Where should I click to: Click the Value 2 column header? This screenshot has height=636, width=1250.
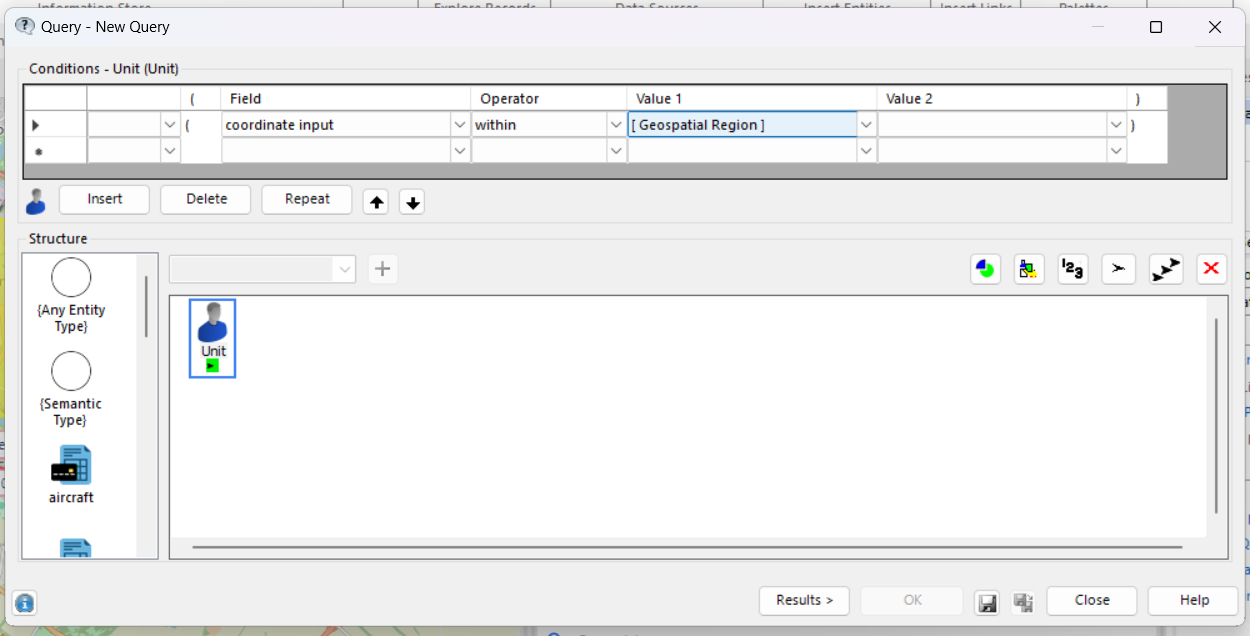(1002, 99)
